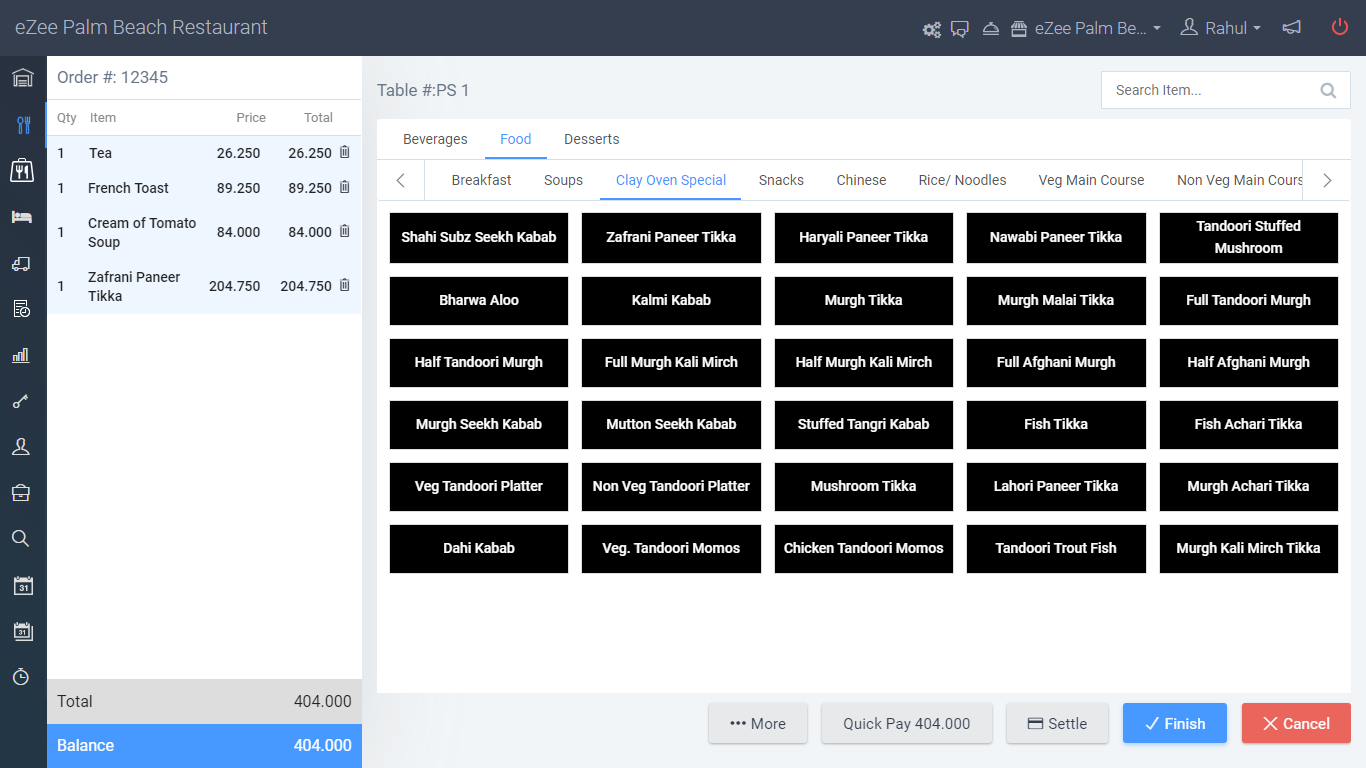Click the Tea item name in order
The height and width of the screenshot is (768, 1366).
(100, 153)
